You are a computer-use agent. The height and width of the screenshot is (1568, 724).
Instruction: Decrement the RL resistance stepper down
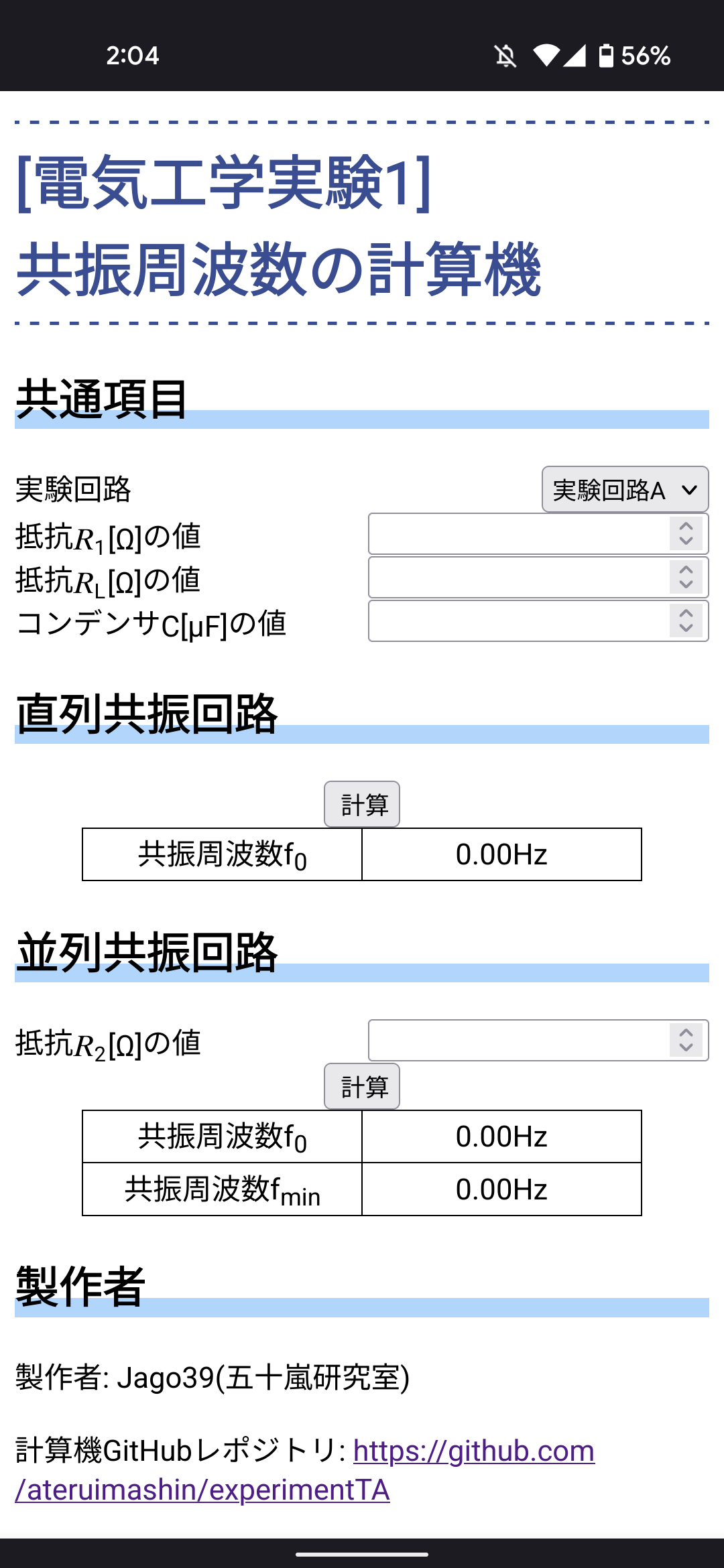[x=686, y=585]
